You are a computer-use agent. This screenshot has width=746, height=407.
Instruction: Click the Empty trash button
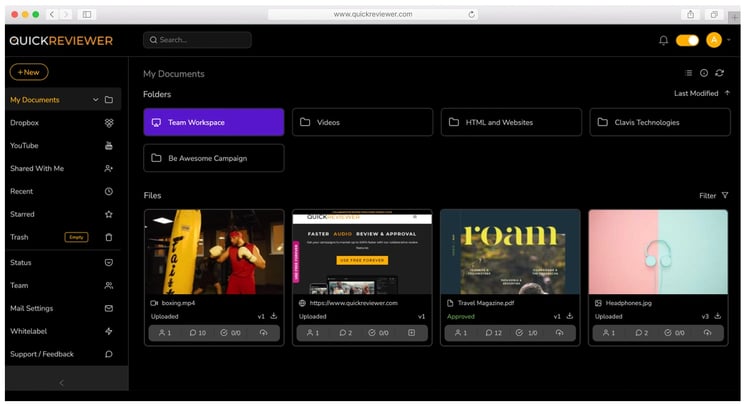76,237
